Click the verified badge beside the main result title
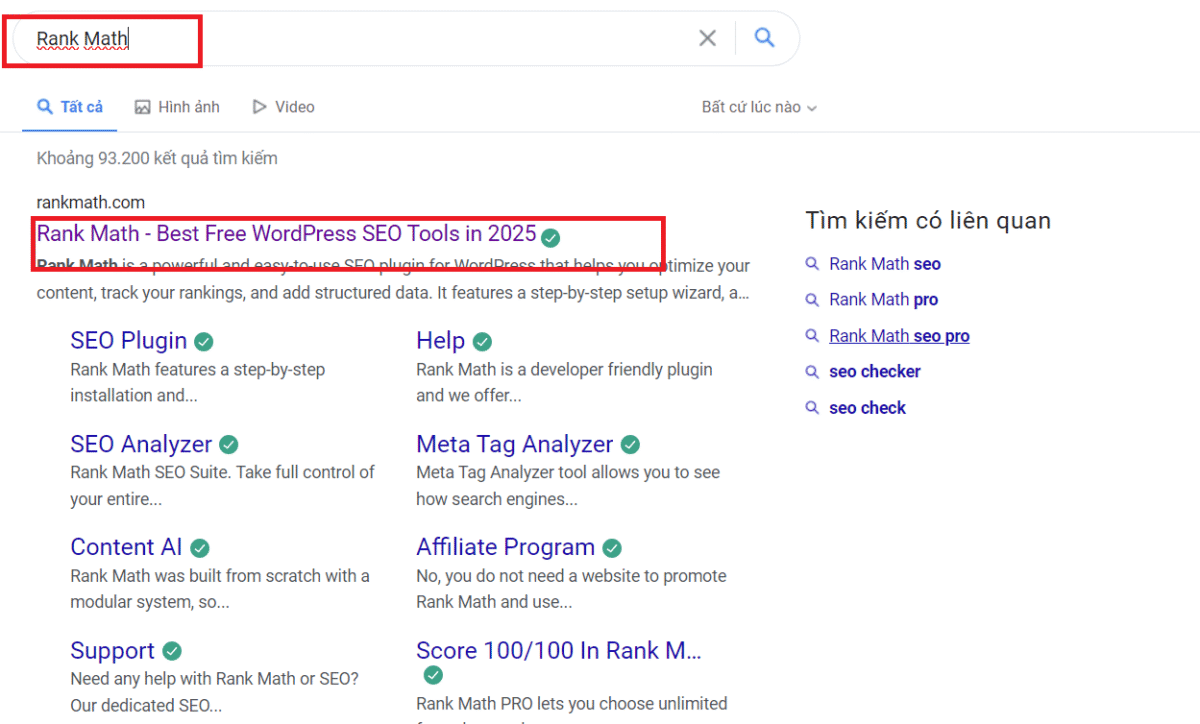 (550, 237)
